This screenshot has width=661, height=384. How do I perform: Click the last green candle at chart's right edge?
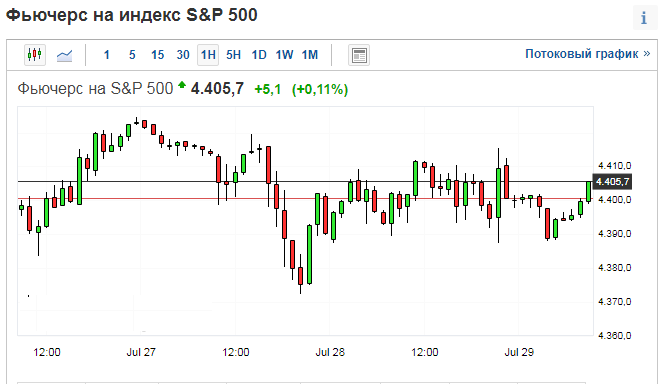588,192
